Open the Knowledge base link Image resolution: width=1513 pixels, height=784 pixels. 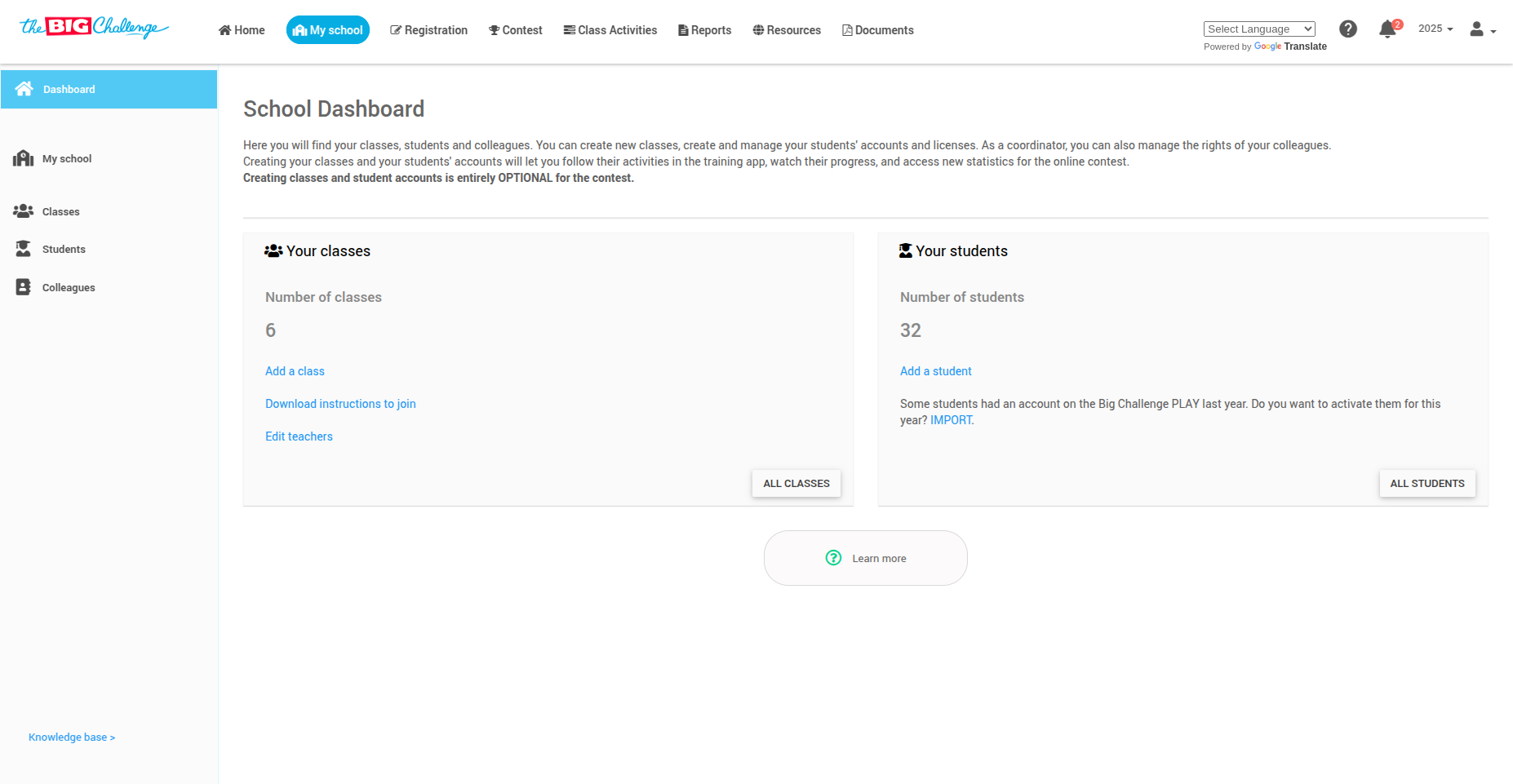[x=72, y=737]
